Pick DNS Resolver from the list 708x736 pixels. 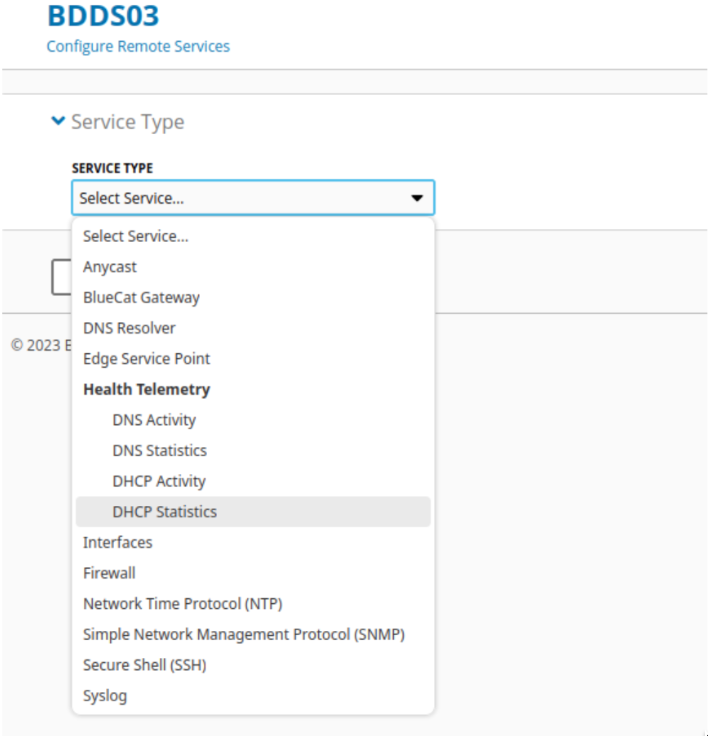click(x=253, y=328)
